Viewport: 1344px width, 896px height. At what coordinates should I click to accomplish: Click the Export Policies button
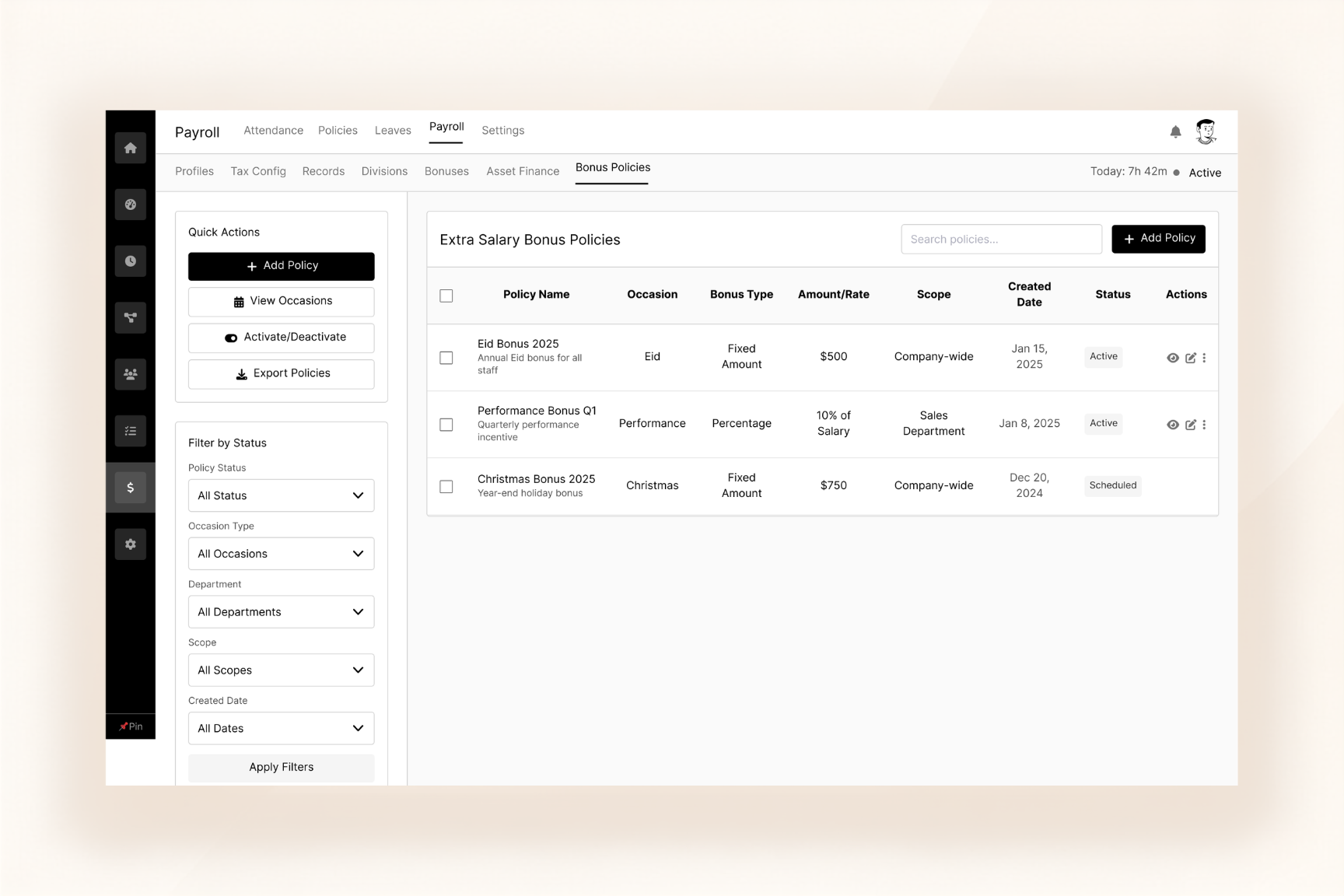point(281,374)
